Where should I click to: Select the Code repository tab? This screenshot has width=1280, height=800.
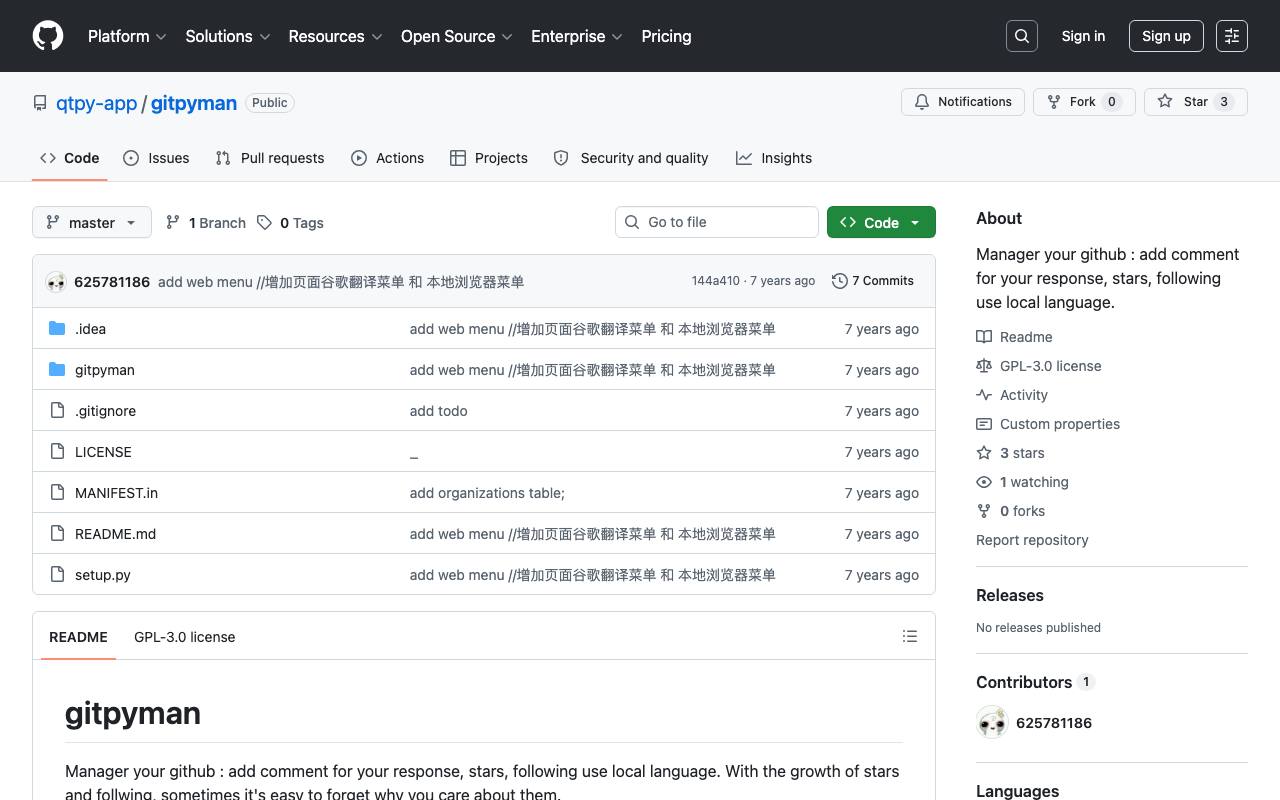(70, 158)
